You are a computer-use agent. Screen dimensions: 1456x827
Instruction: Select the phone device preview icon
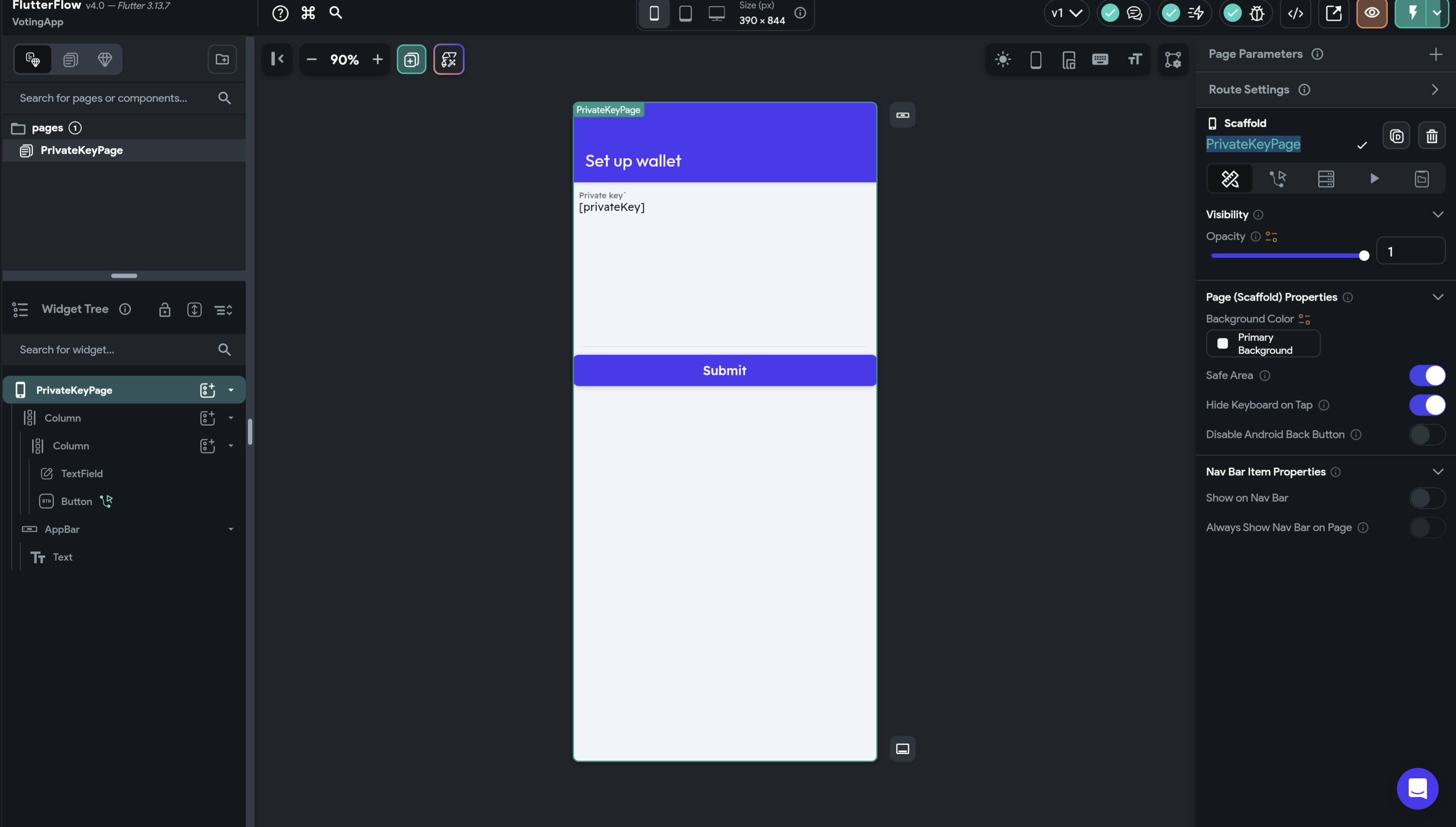pos(654,13)
